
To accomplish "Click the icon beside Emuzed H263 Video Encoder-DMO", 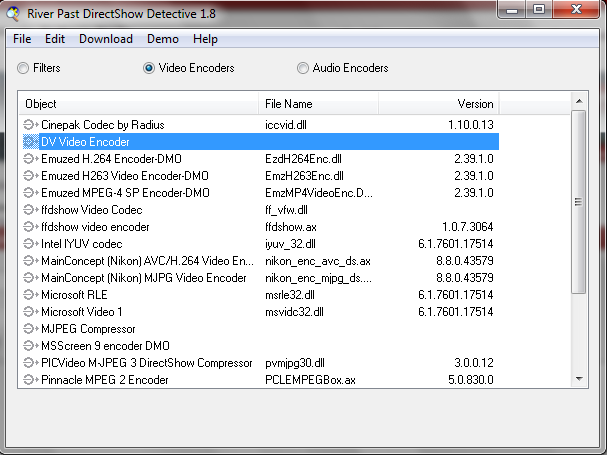I will pos(31,176).
